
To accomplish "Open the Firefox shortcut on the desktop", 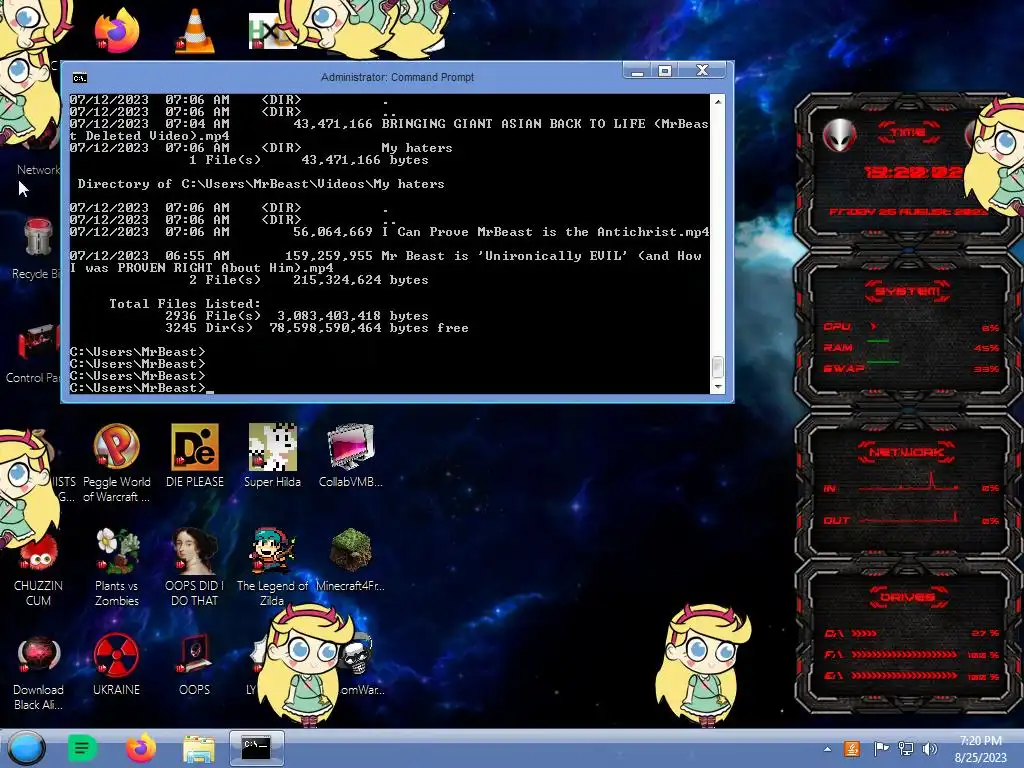I will 116,31.
